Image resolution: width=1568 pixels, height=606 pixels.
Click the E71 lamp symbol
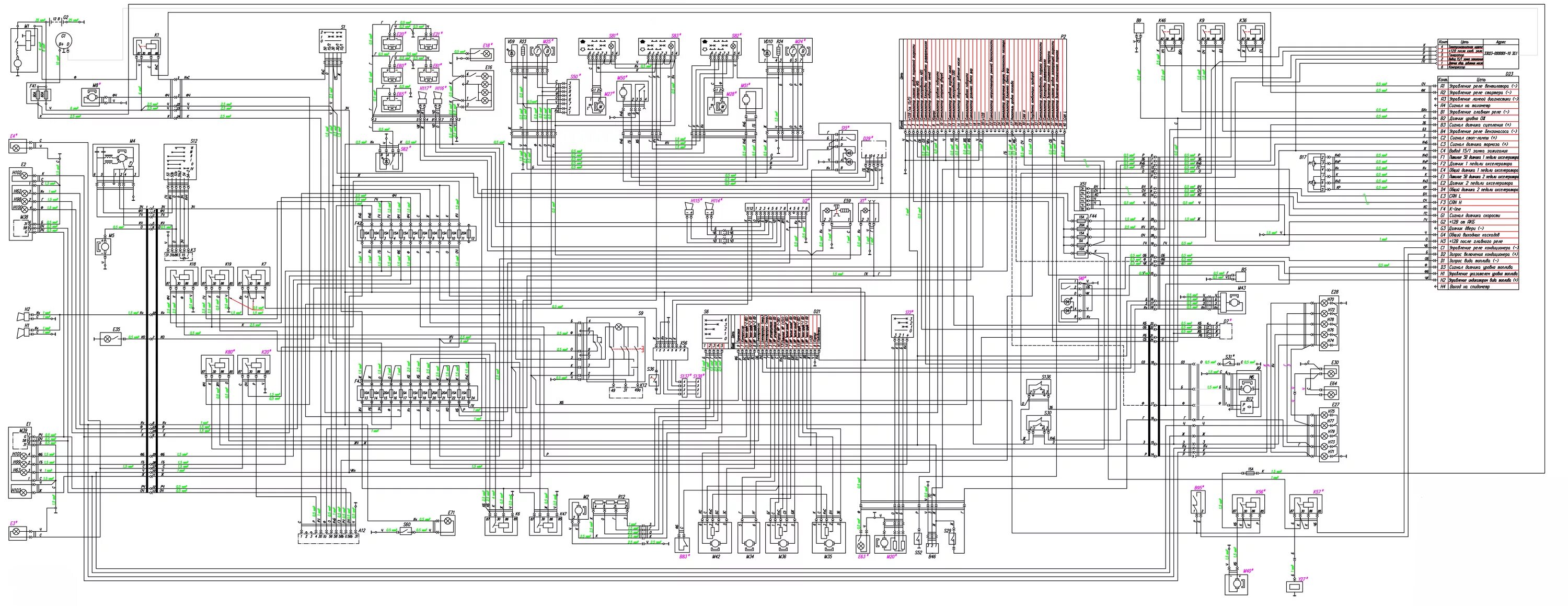[x=447, y=525]
